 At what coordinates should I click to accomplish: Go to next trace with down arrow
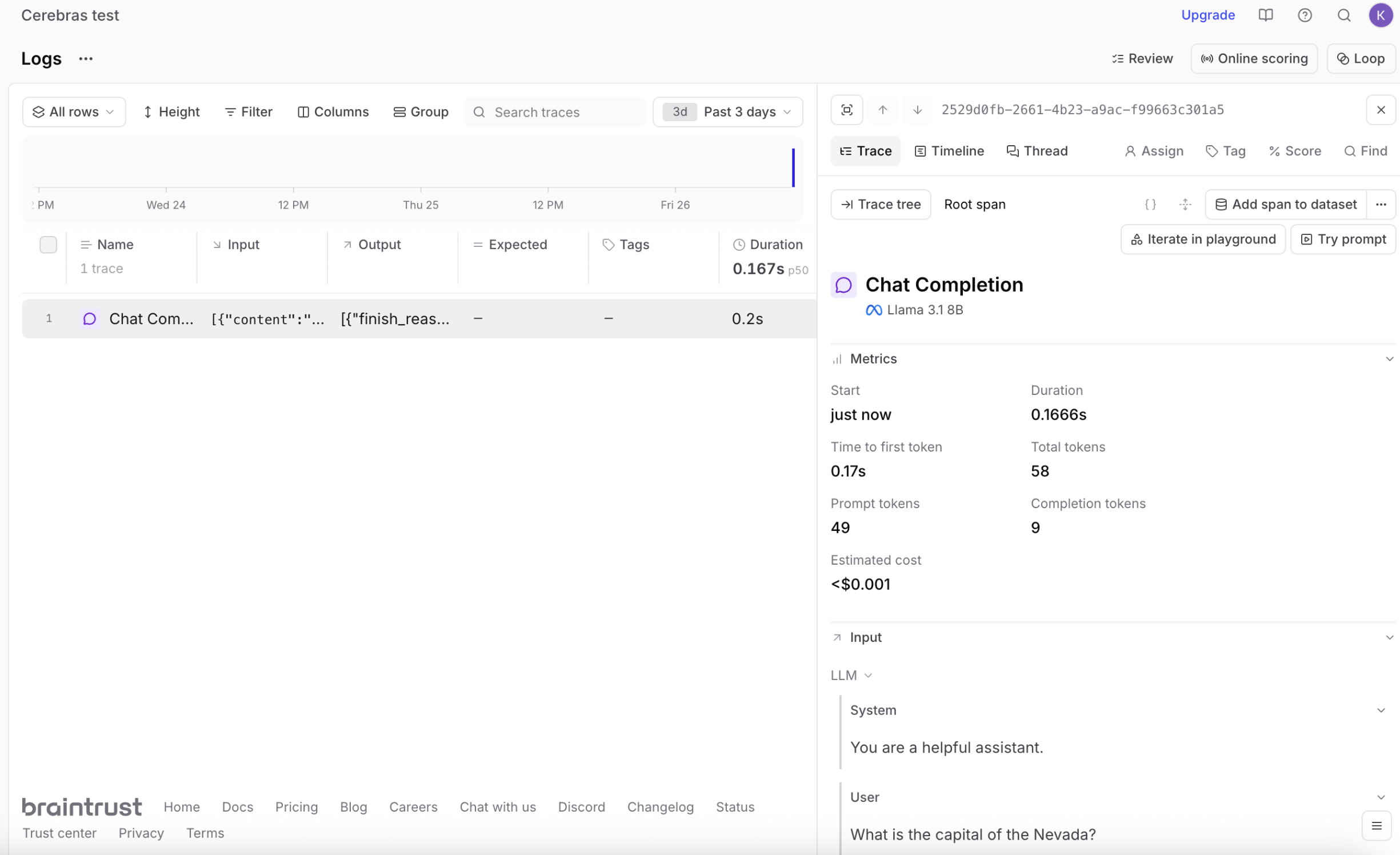click(917, 110)
